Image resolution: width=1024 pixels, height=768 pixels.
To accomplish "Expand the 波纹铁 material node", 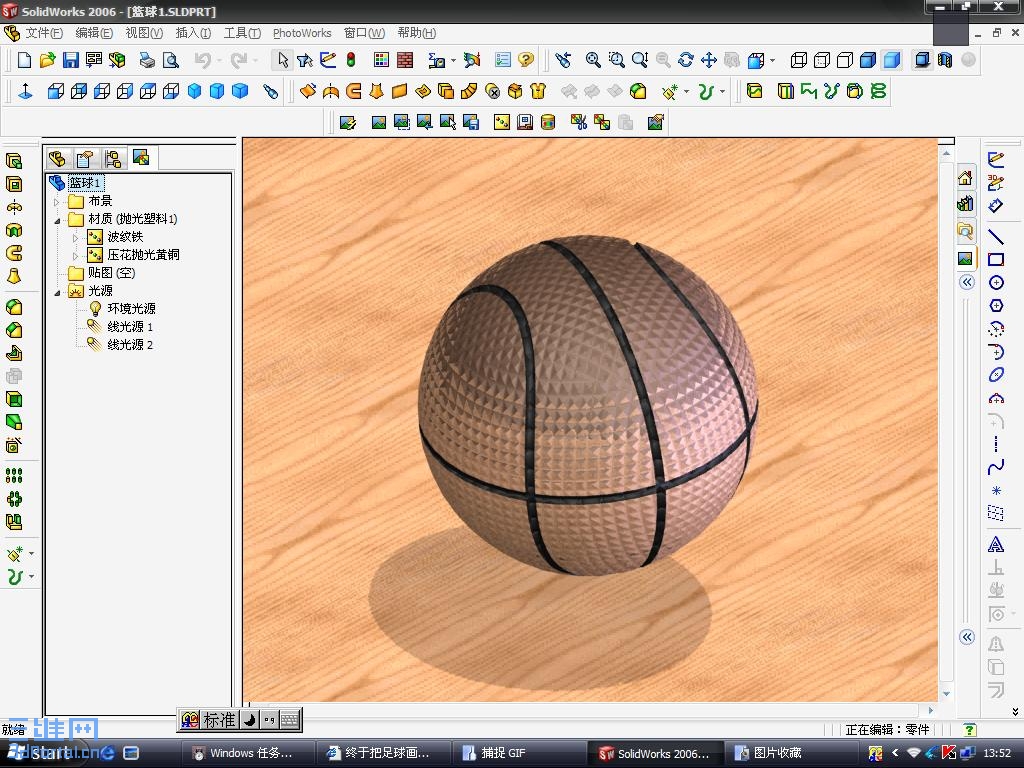I will point(75,237).
